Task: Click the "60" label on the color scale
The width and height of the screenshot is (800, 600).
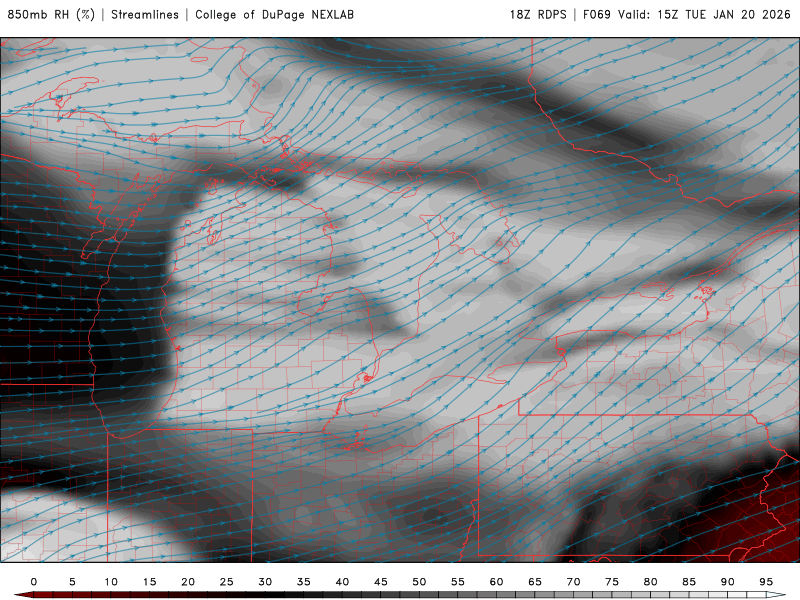Action: click(x=496, y=582)
